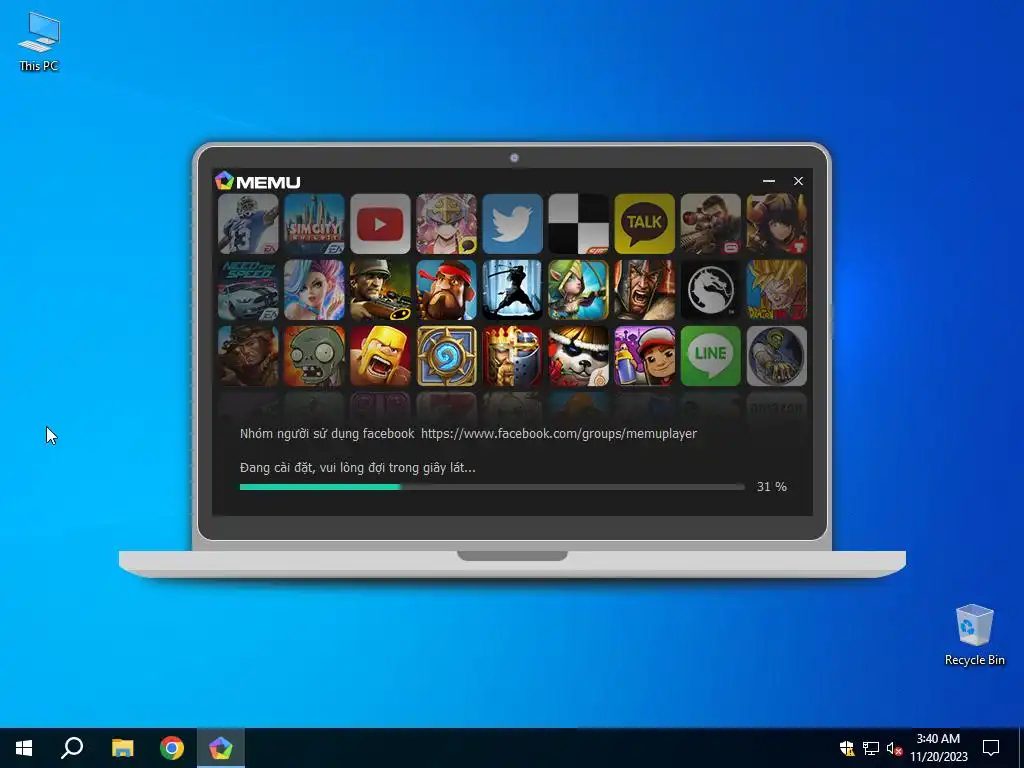Click the Dragon Ball Goku icon
The width and height of the screenshot is (1024, 768).
click(776, 290)
